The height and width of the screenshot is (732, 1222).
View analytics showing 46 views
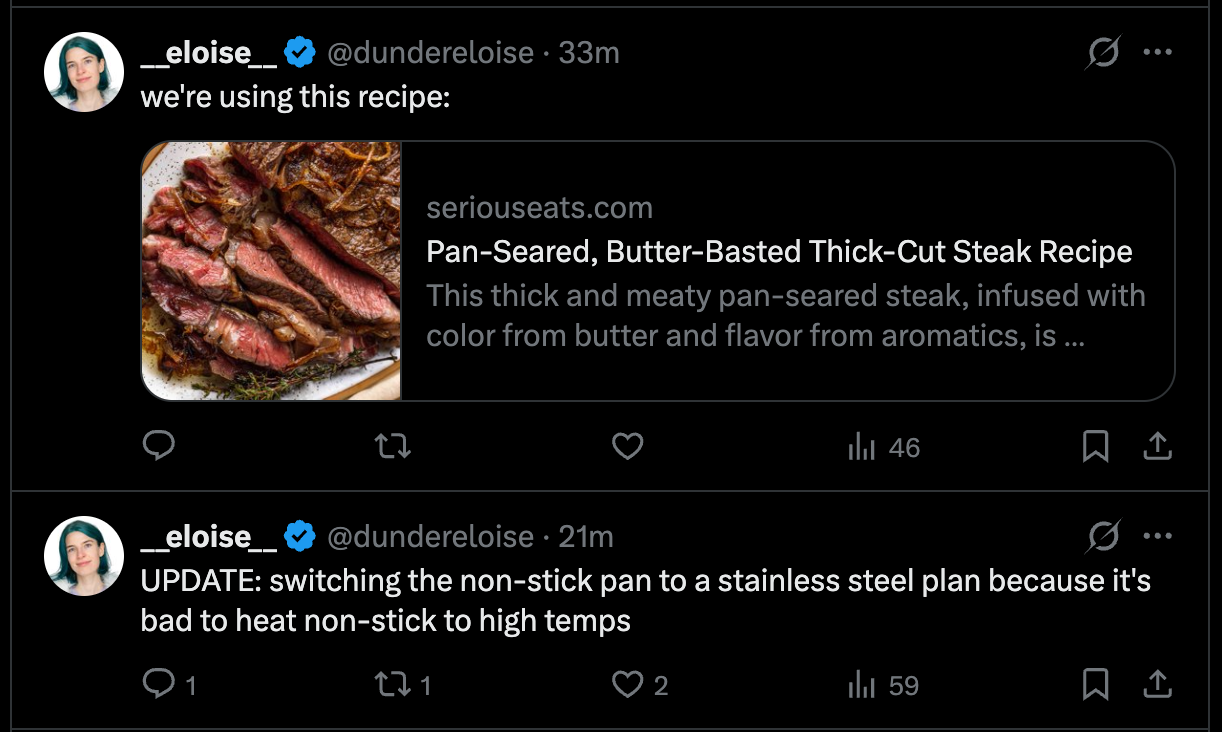(x=883, y=447)
